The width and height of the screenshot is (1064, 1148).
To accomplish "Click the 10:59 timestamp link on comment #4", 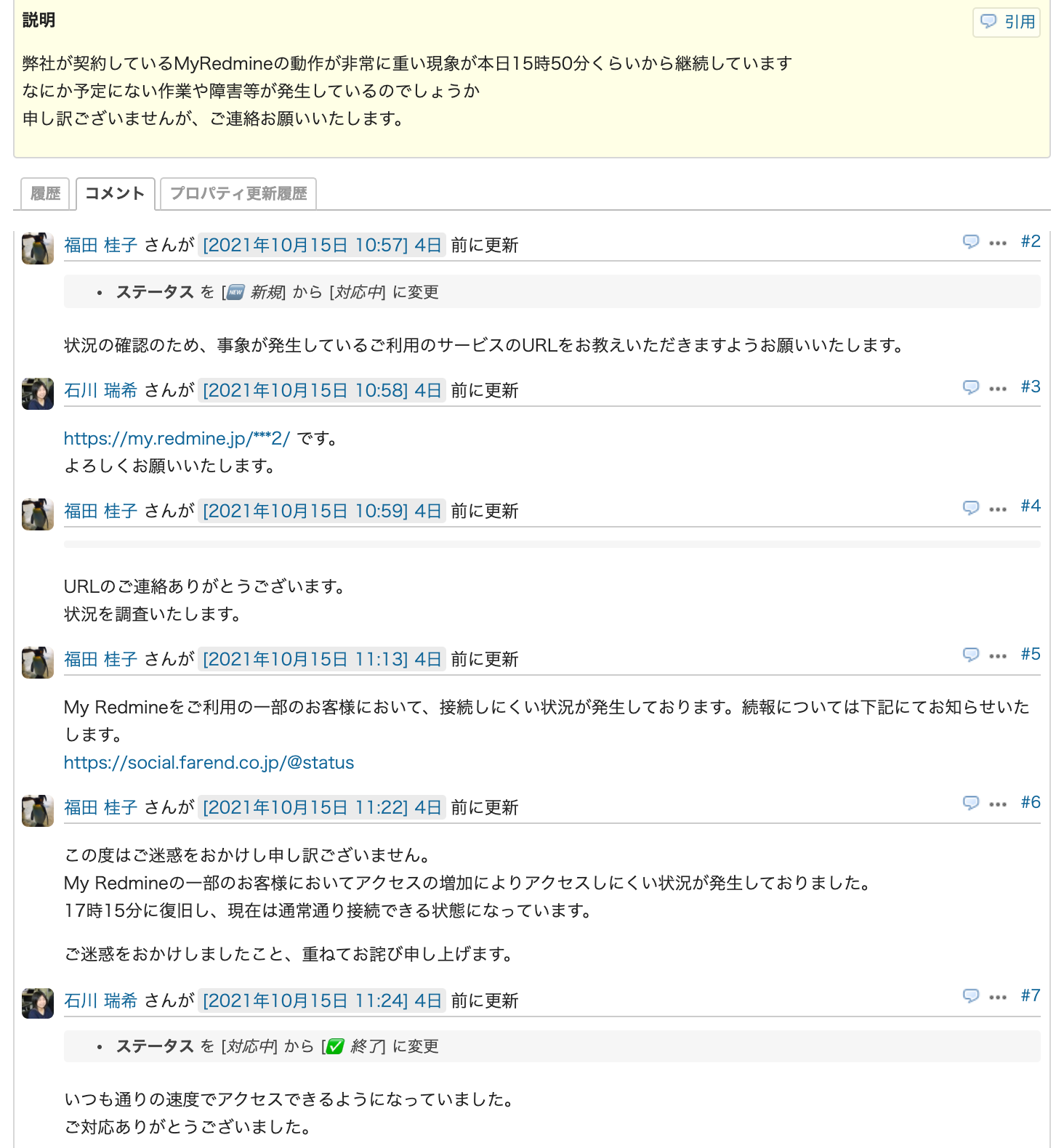I will click(x=322, y=512).
